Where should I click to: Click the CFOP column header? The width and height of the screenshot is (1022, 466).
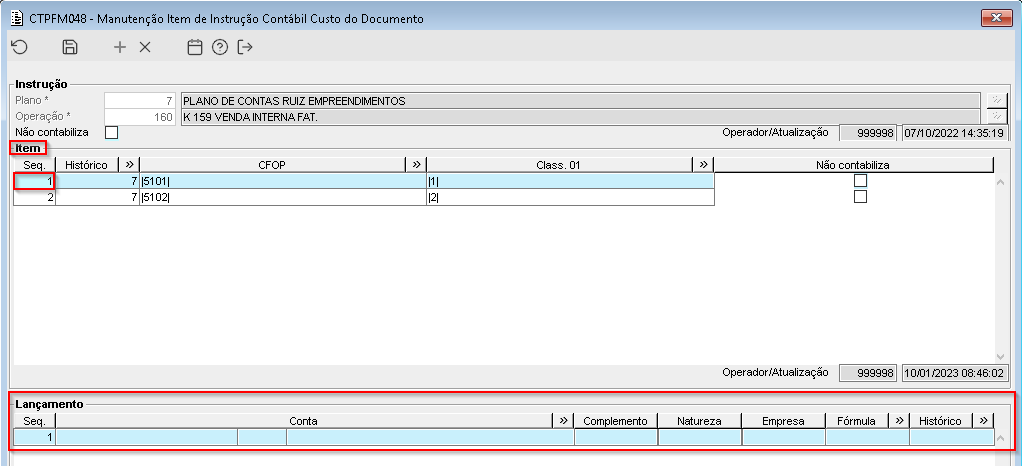(272, 165)
